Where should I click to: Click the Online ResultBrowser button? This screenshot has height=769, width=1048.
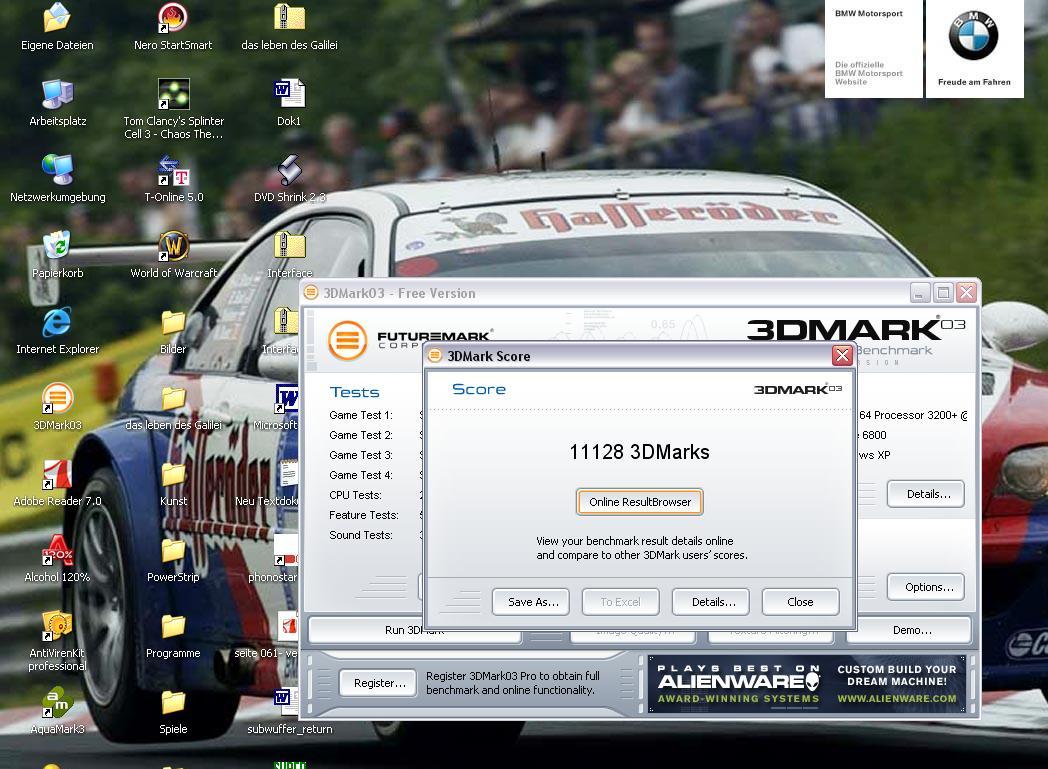[640, 502]
